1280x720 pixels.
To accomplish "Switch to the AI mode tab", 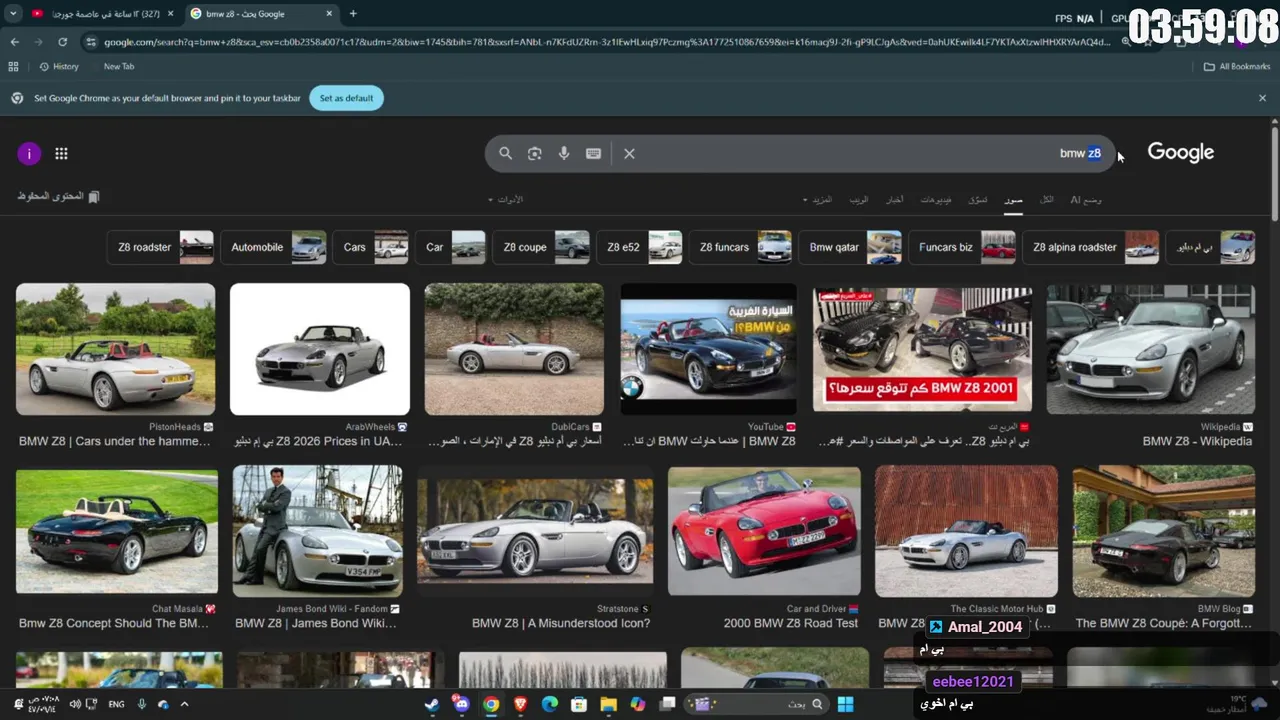I will (x=1086, y=199).
